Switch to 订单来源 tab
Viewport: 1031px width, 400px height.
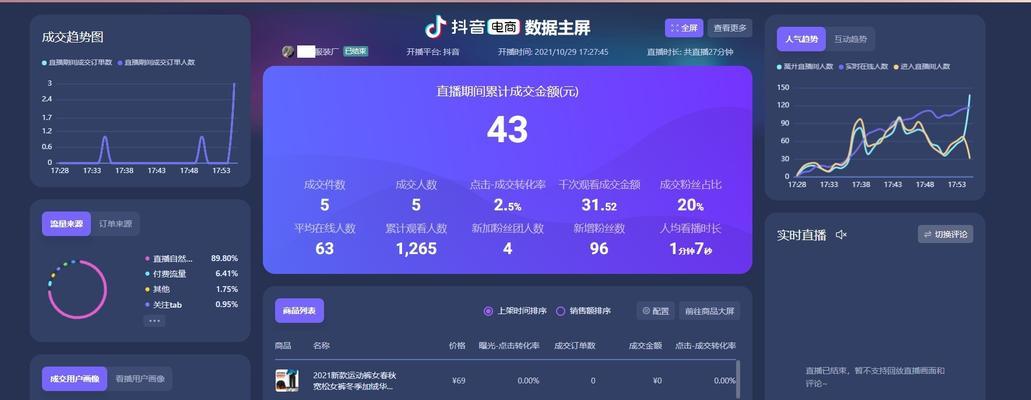115,224
